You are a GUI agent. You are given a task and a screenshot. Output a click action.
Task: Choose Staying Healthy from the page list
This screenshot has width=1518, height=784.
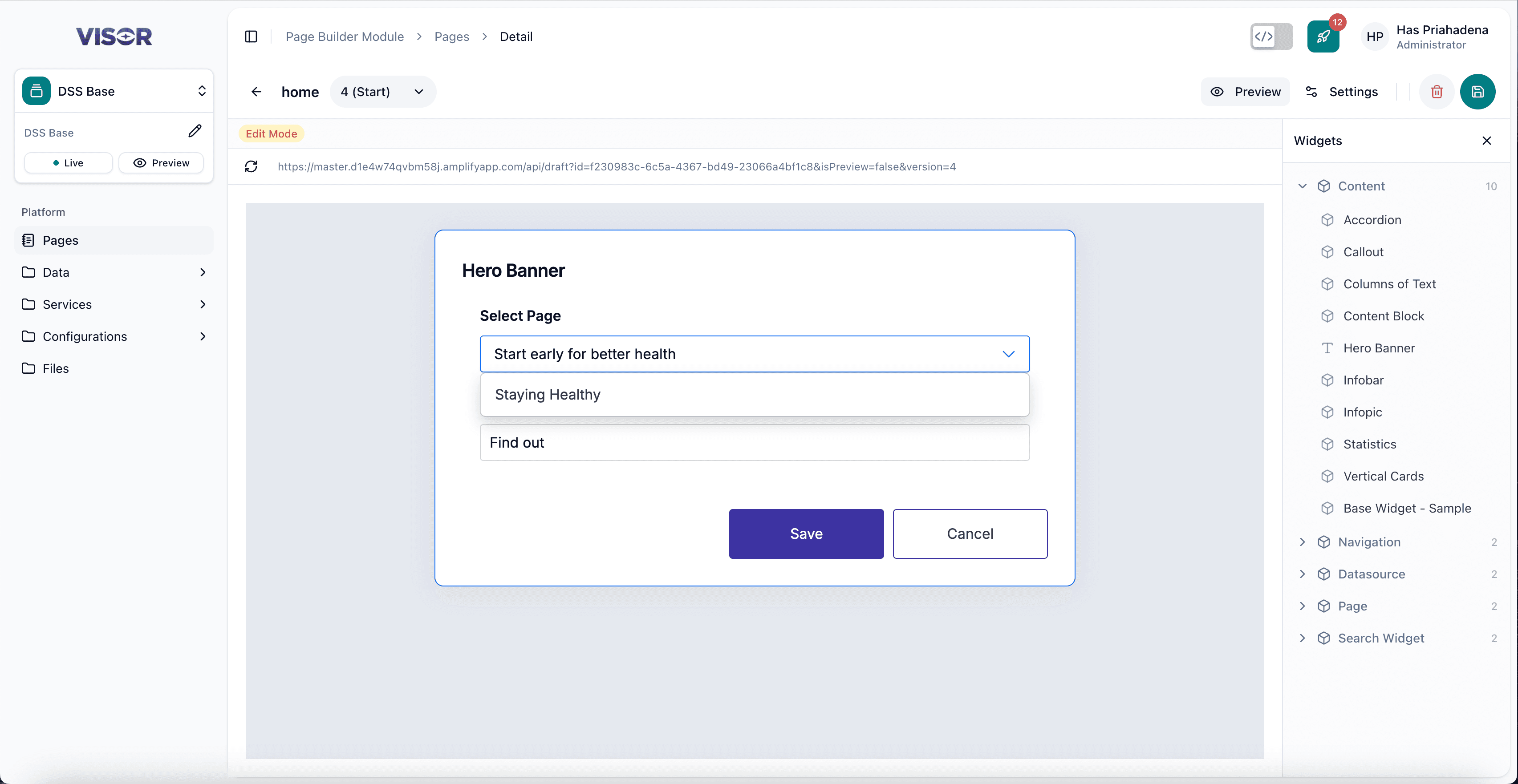(547, 395)
